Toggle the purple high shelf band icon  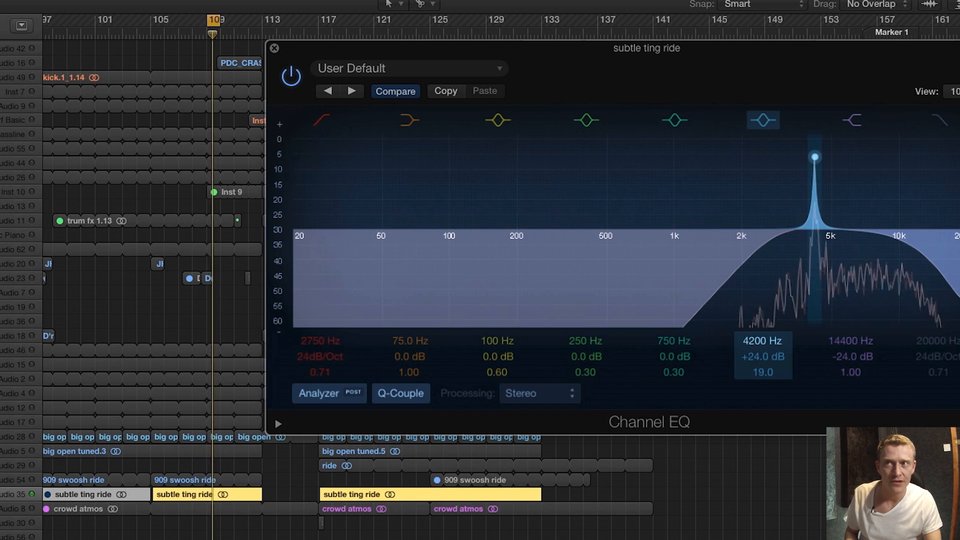coord(852,120)
